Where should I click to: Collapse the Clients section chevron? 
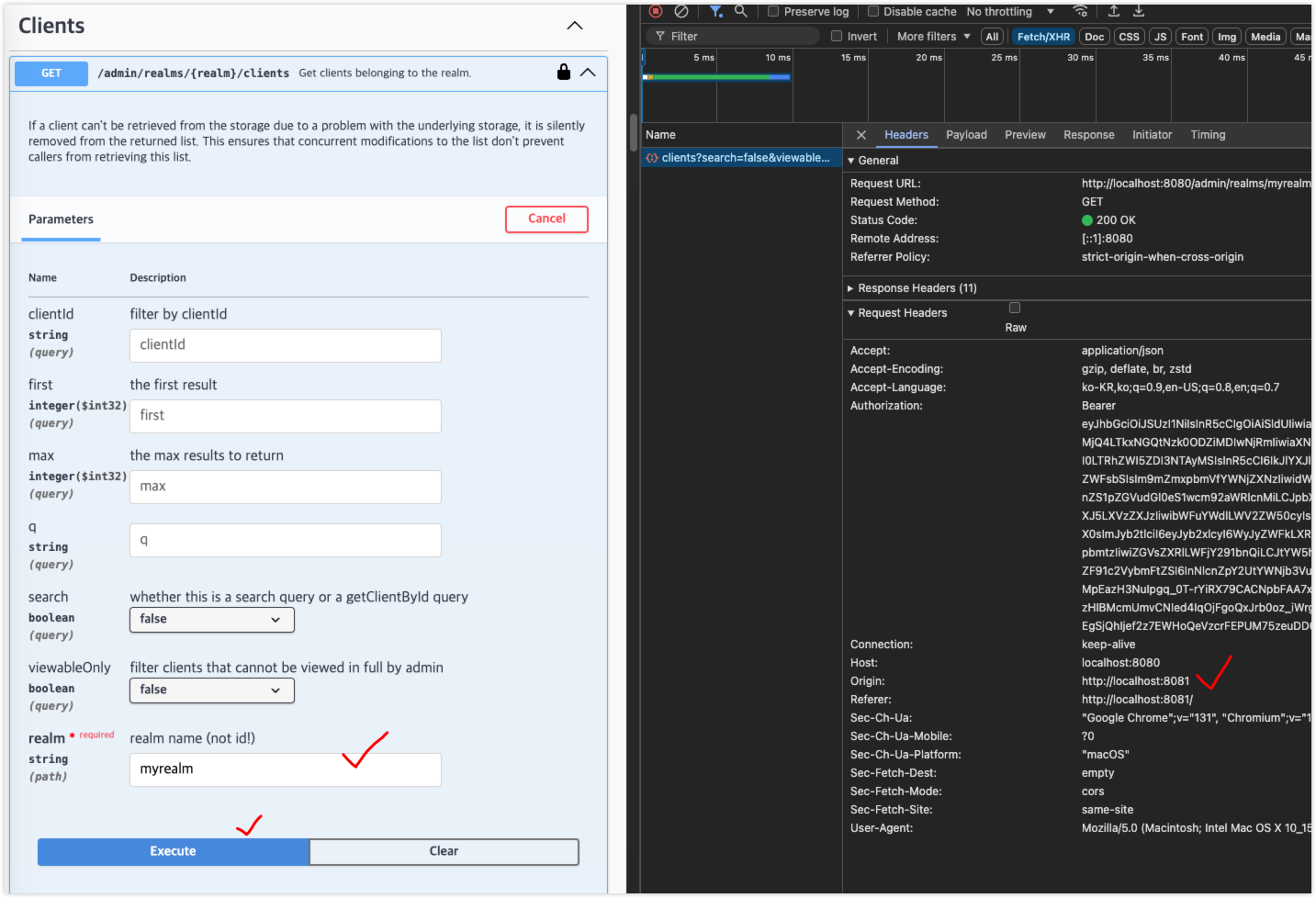[x=575, y=26]
